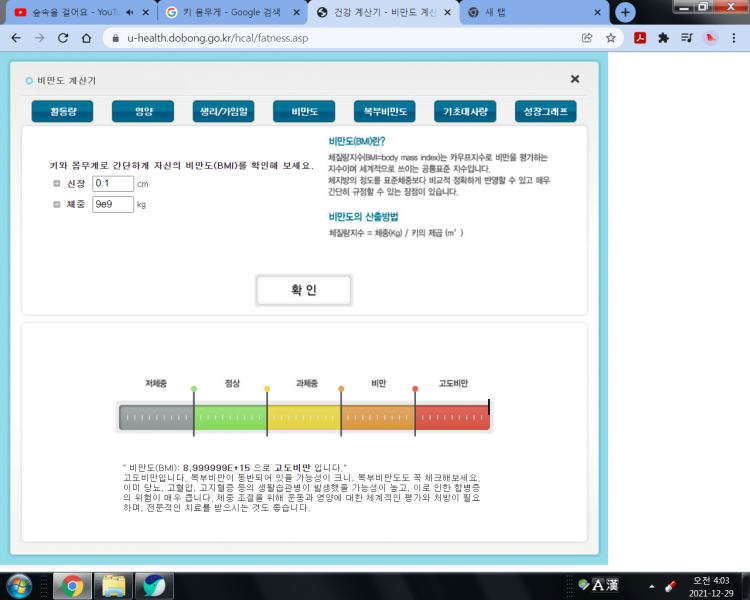Viewport: 750px width, 600px height.
Task: Open the whale browser taskbar icon
Action: tap(154, 586)
